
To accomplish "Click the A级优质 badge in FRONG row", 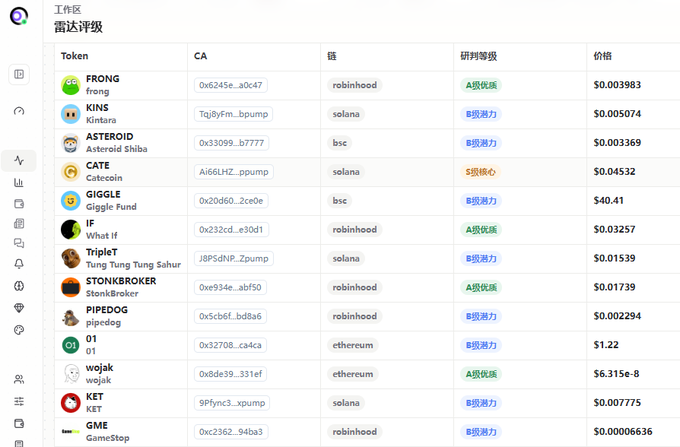I will (481, 85).
